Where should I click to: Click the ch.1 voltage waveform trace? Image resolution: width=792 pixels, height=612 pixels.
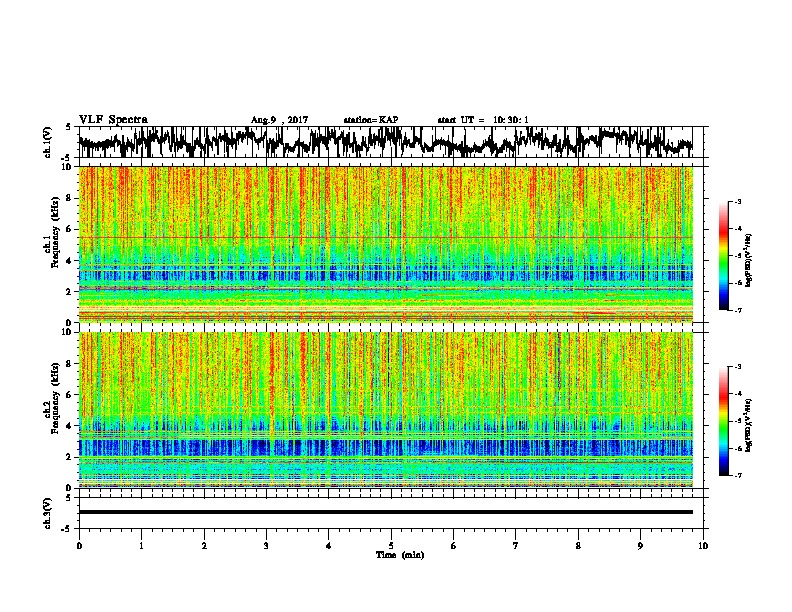click(x=385, y=142)
